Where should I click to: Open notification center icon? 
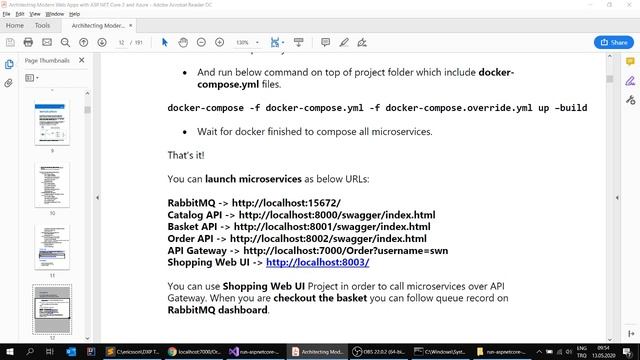628,351
